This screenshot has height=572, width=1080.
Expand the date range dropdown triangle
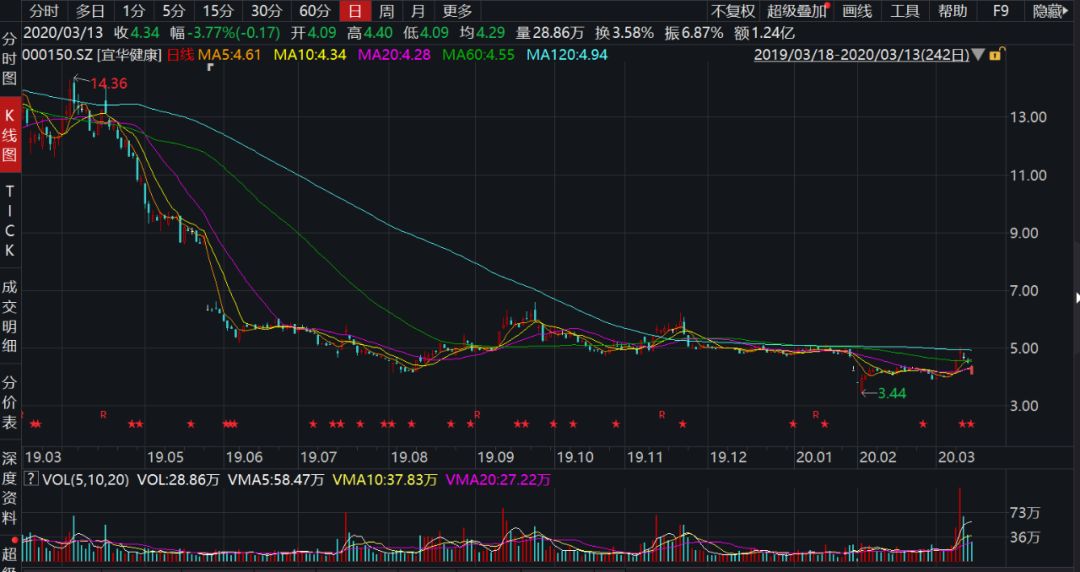coord(977,54)
